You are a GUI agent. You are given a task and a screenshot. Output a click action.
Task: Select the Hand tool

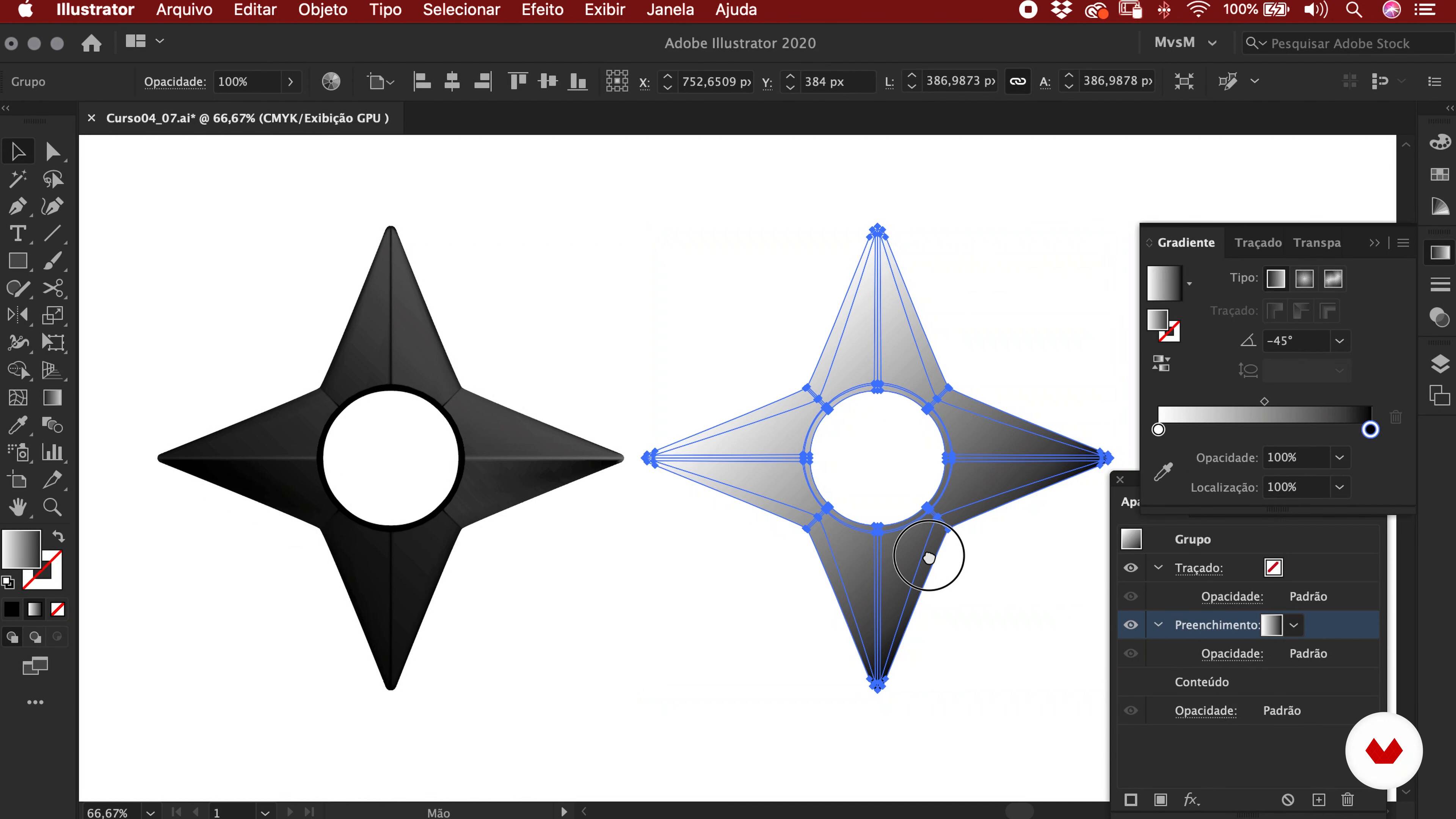click(x=18, y=507)
